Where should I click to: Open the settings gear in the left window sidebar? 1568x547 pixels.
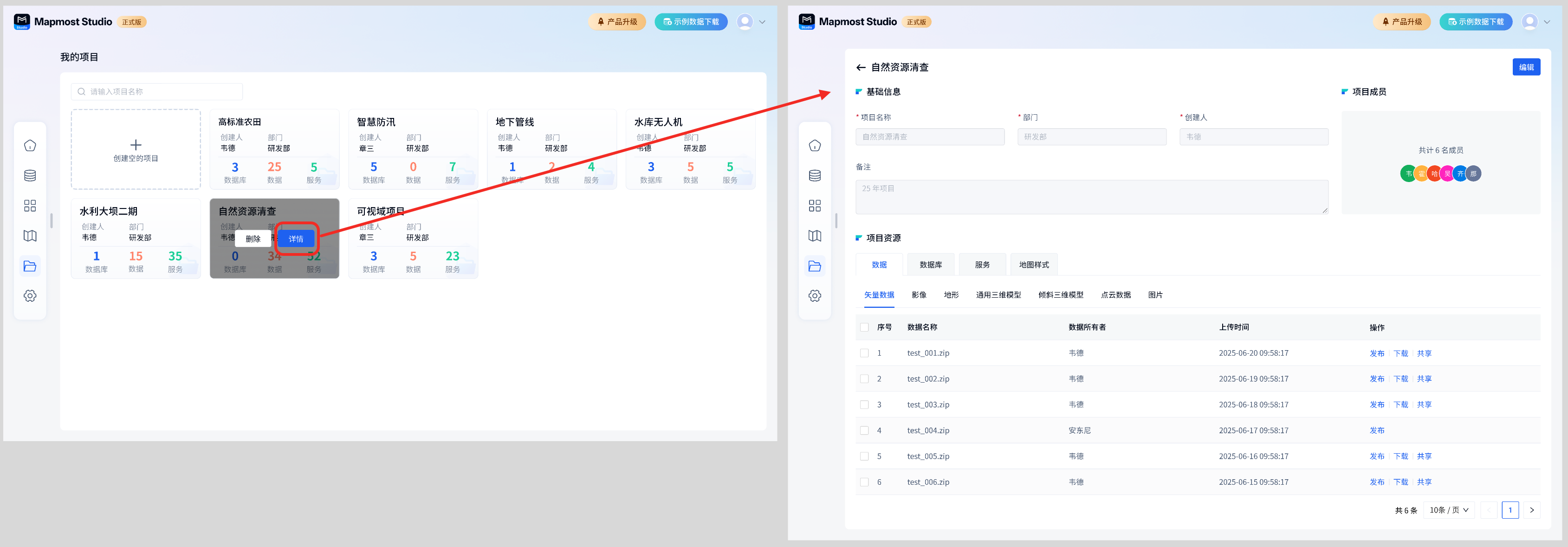[x=30, y=295]
